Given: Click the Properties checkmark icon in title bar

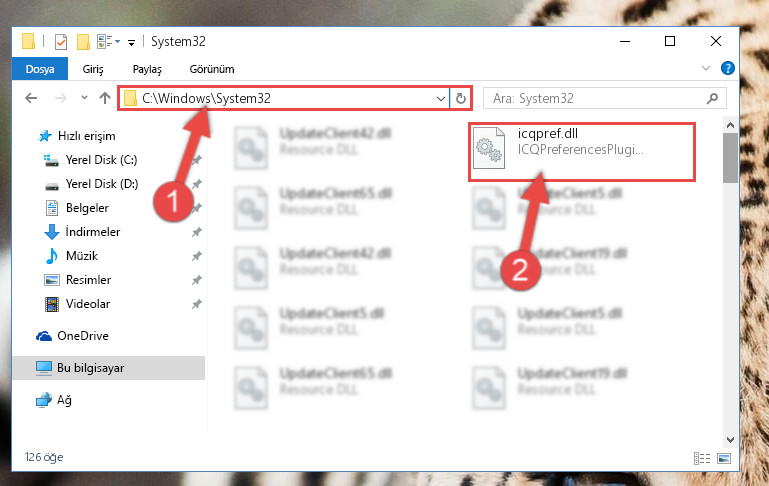Looking at the screenshot, I should click(x=61, y=42).
